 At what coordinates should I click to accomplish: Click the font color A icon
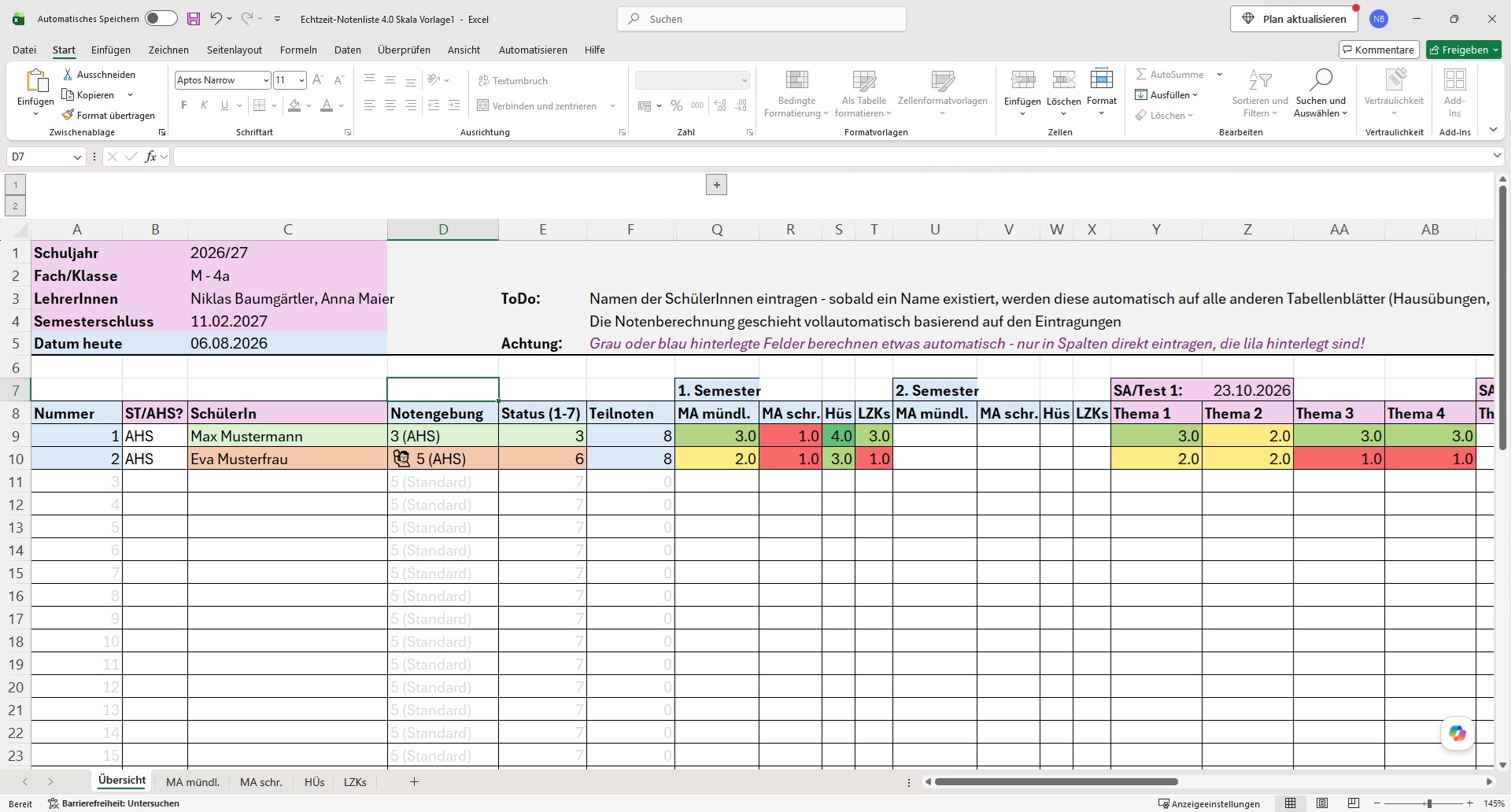[327, 105]
